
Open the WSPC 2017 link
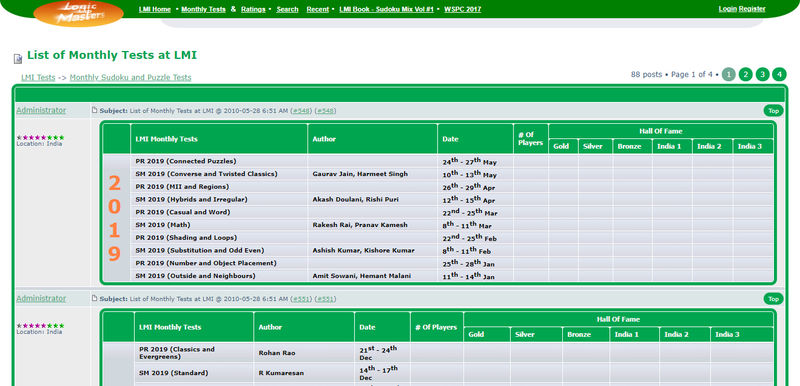pyautogui.click(x=462, y=9)
